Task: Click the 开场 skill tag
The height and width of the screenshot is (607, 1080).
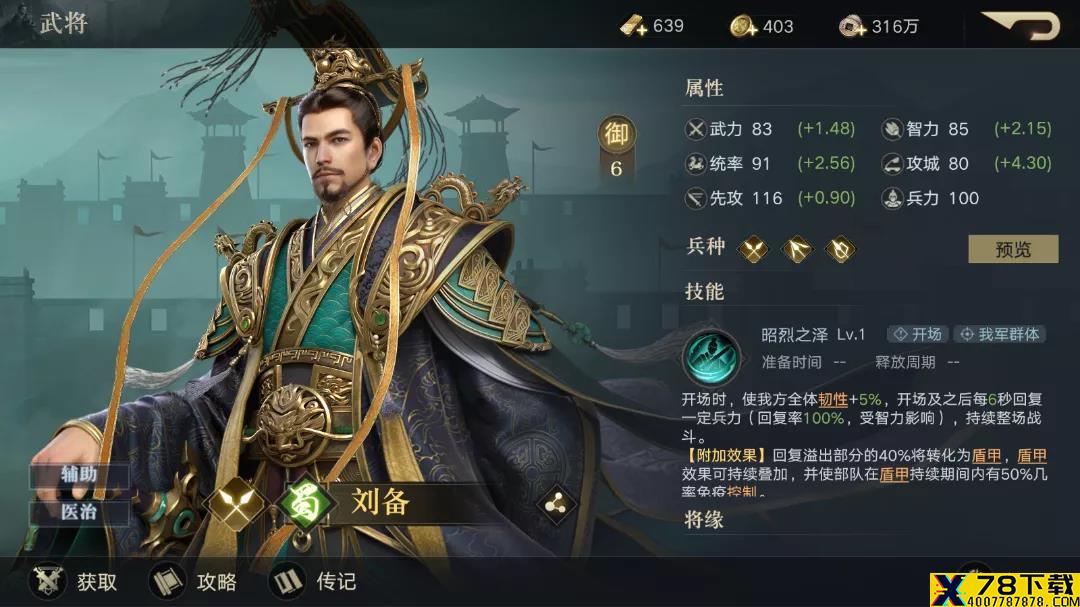Action: pyautogui.click(x=917, y=334)
